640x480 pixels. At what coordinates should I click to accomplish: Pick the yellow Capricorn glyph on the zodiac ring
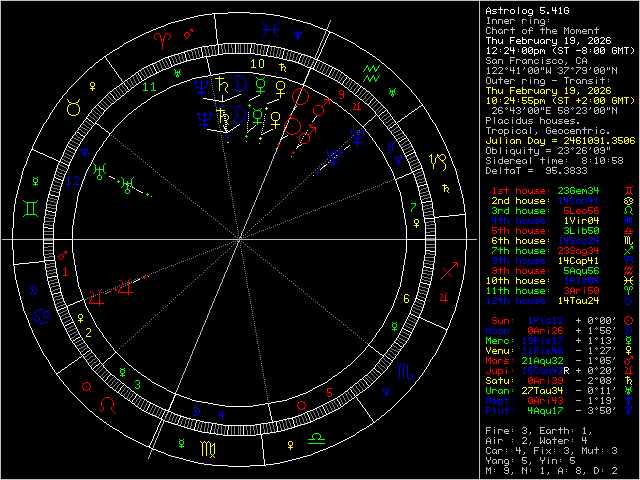coord(438,160)
